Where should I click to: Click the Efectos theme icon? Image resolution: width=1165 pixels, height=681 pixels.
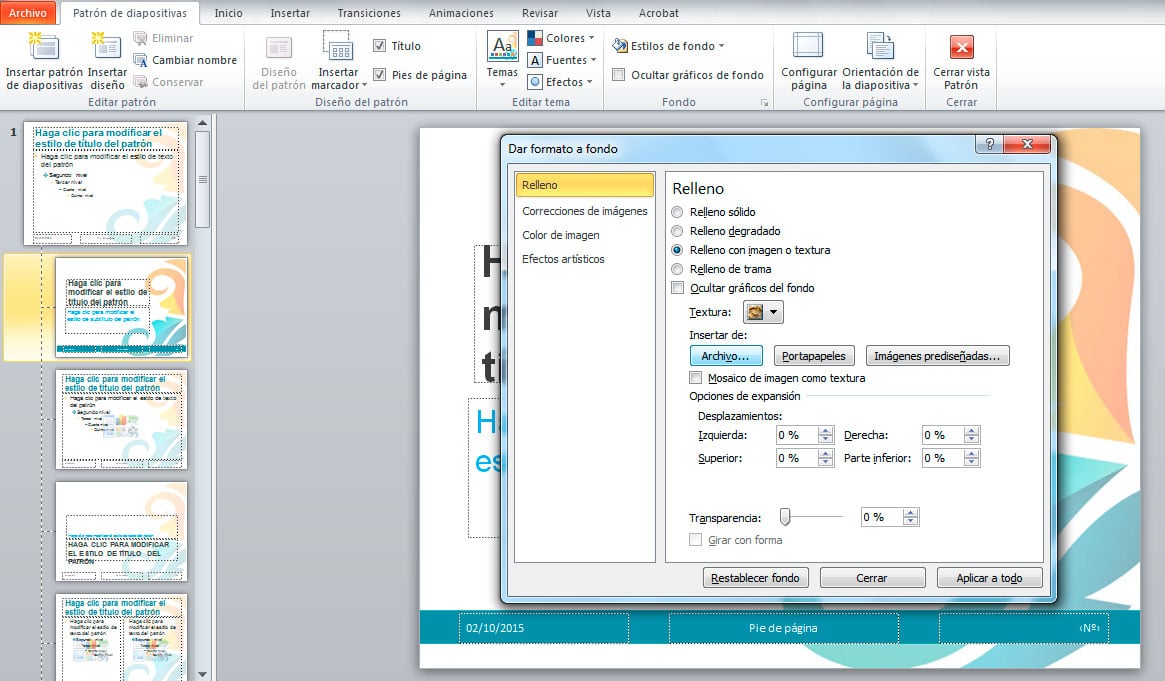tap(534, 82)
